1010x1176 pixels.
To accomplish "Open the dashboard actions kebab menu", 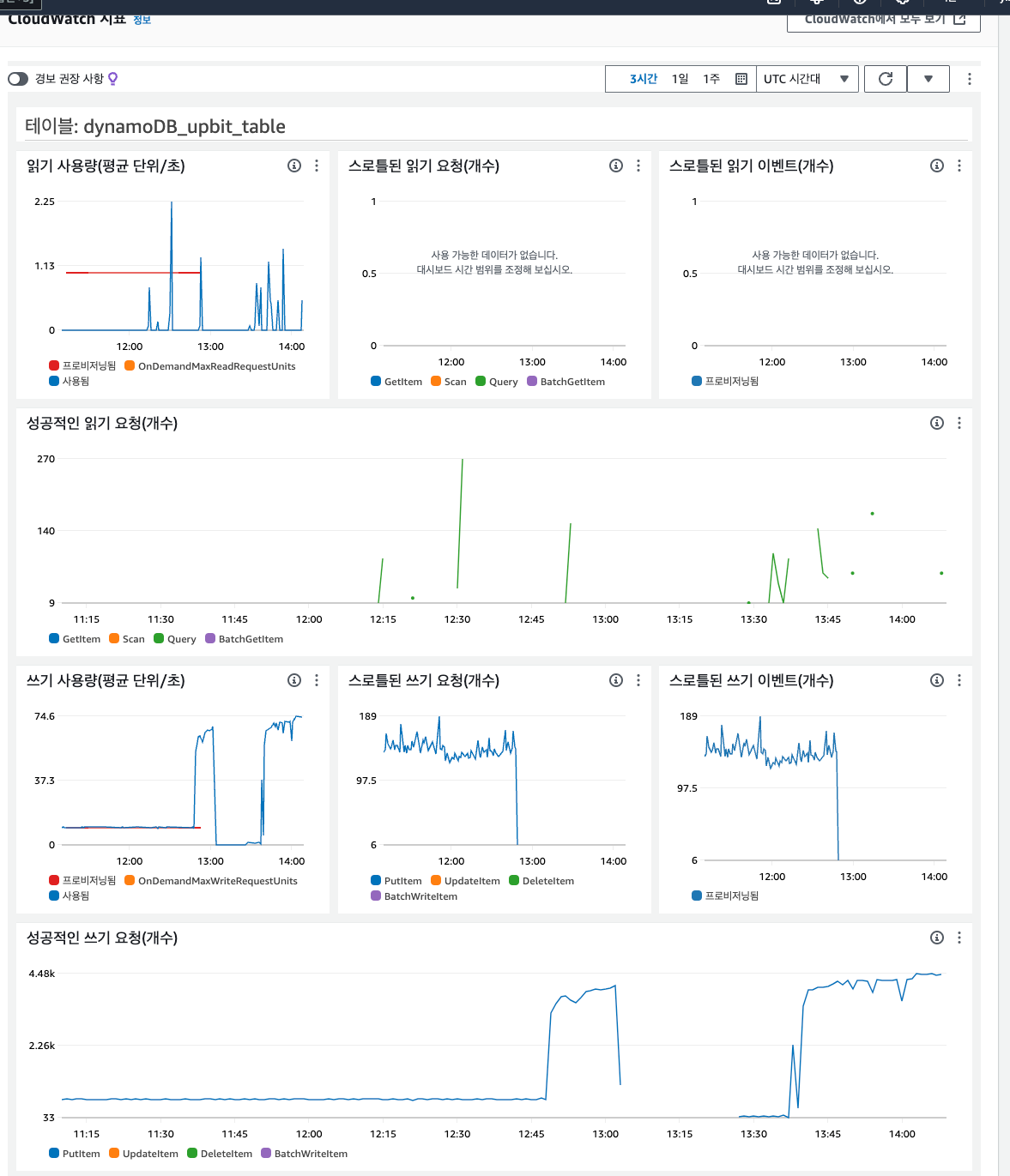I will (x=970, y=79).
